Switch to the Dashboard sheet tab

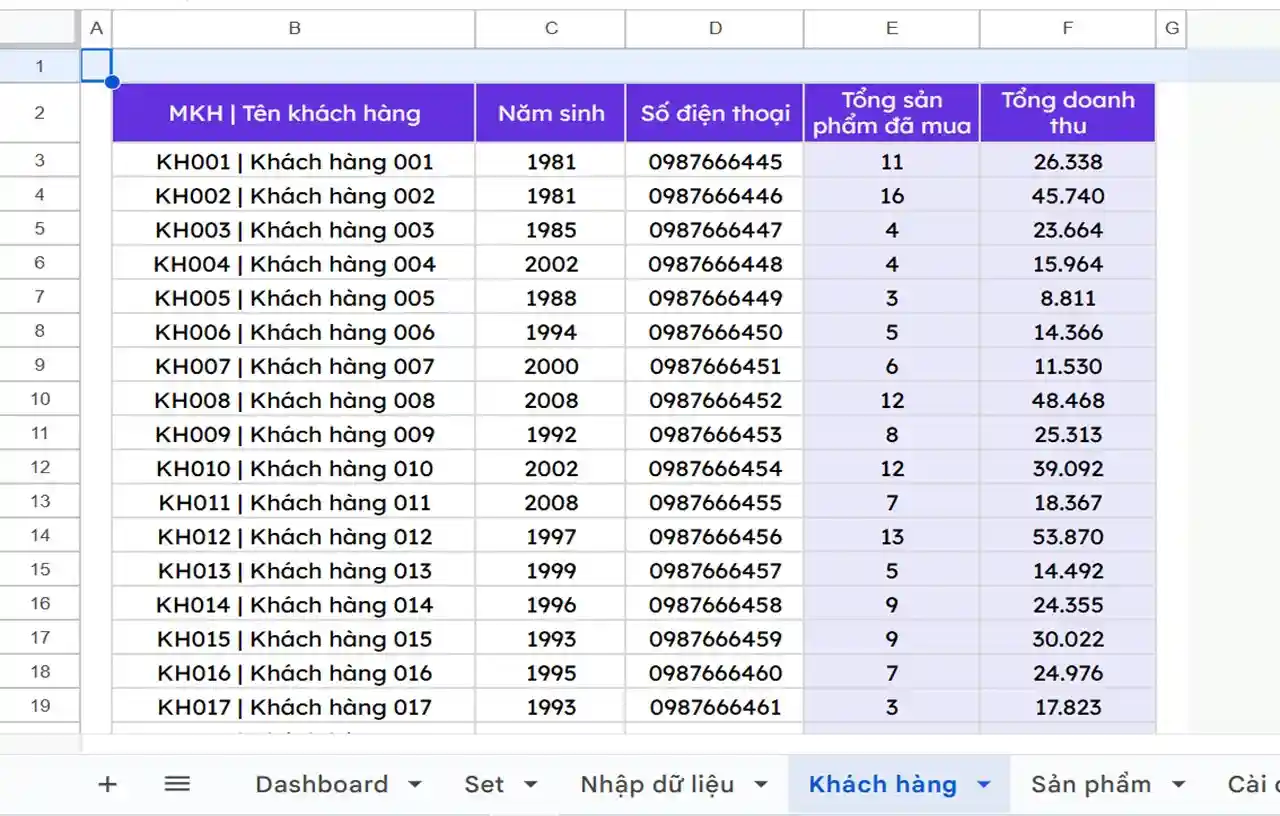click(x=321, y=785)
